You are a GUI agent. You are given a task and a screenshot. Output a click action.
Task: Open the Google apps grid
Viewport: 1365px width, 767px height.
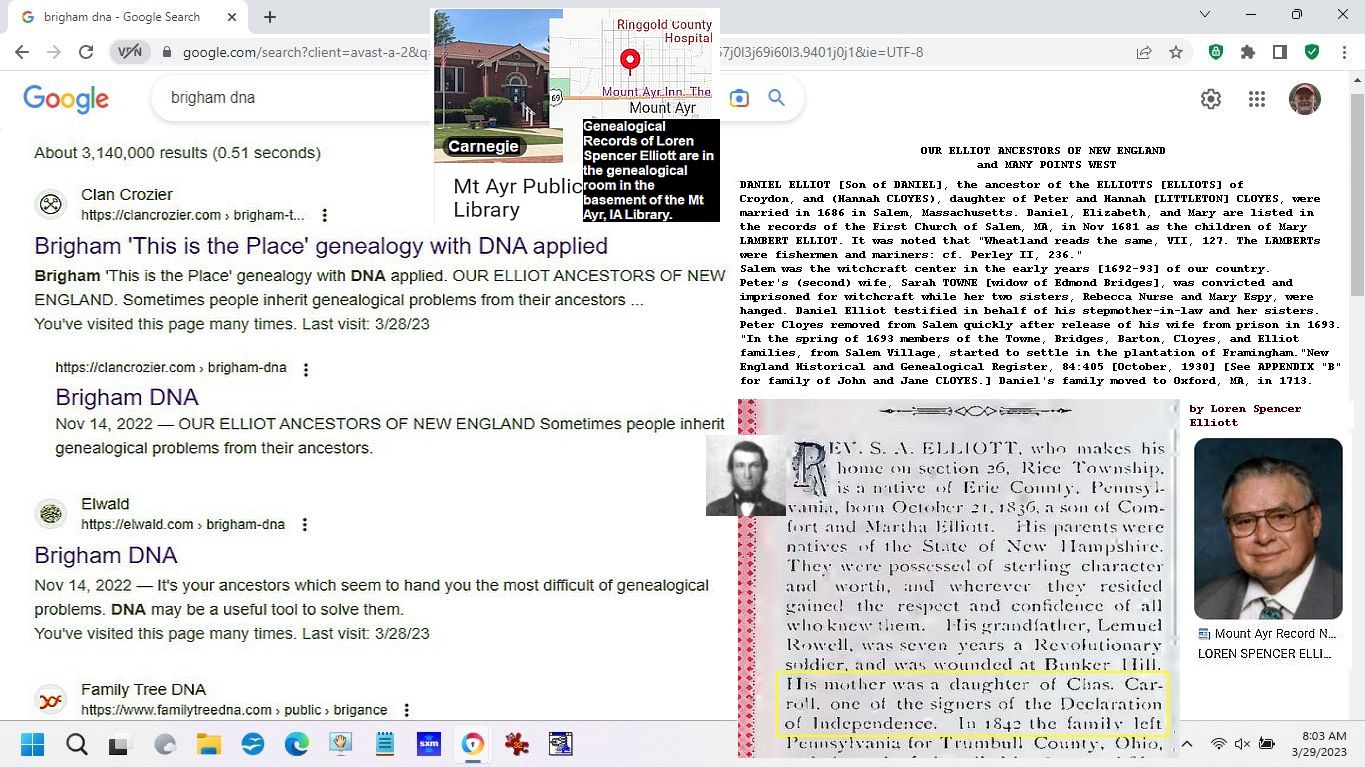tap(1257, 99)
